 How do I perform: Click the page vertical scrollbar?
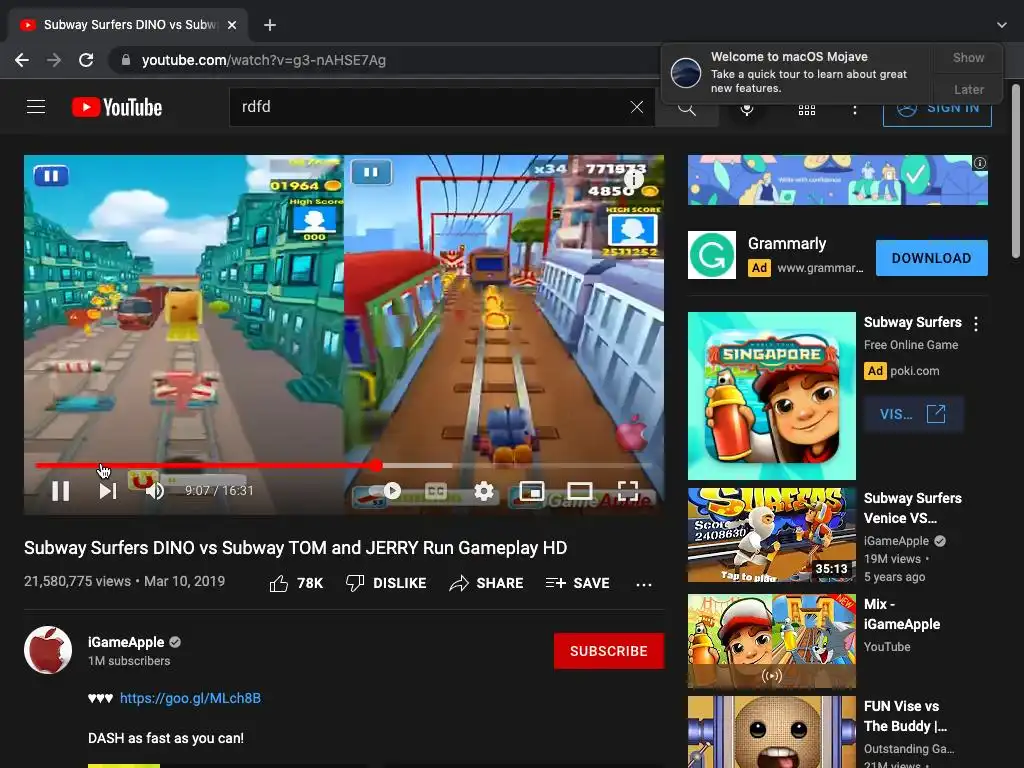(x=1016, y=171)
